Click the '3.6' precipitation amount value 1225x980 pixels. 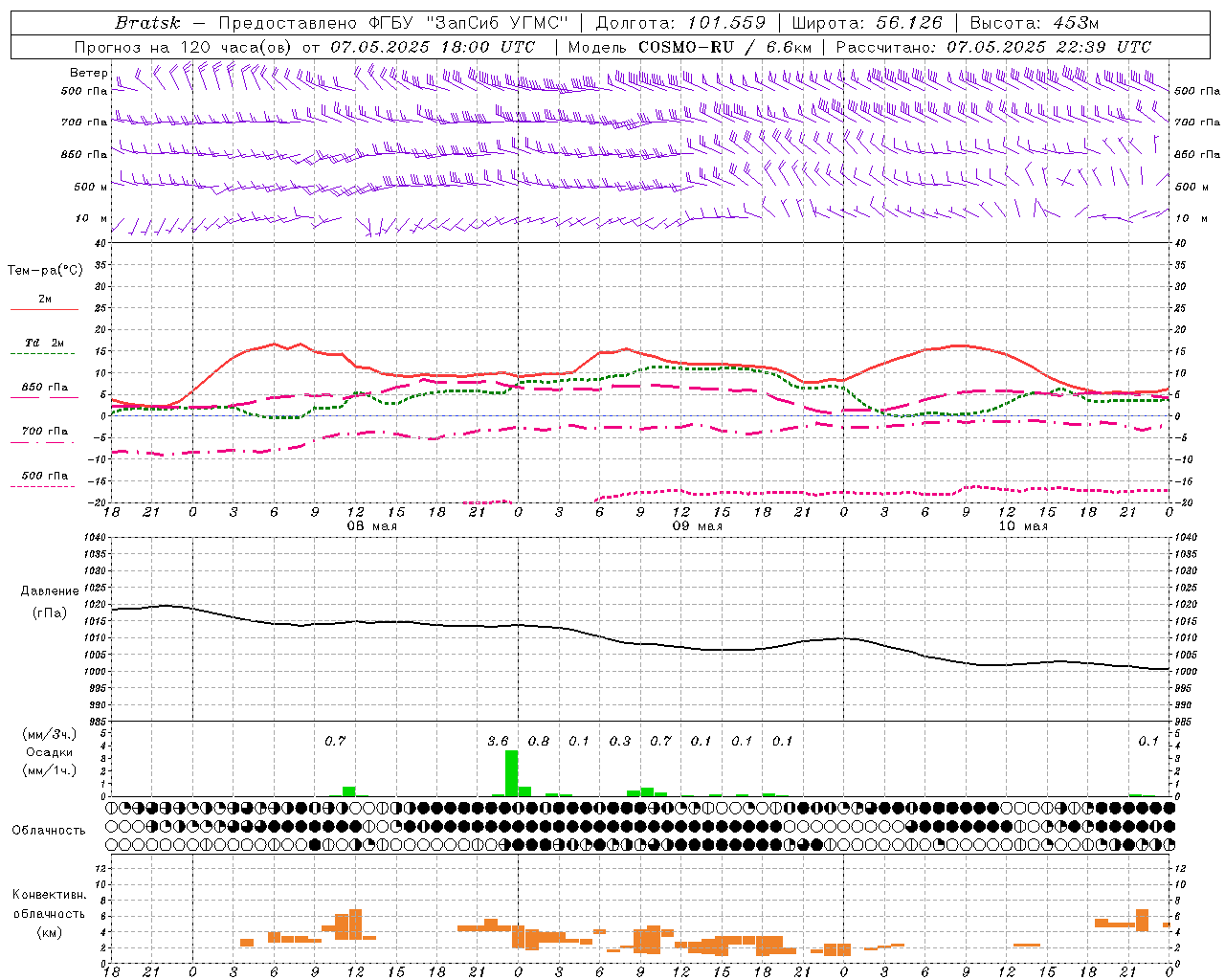[498, 741]
